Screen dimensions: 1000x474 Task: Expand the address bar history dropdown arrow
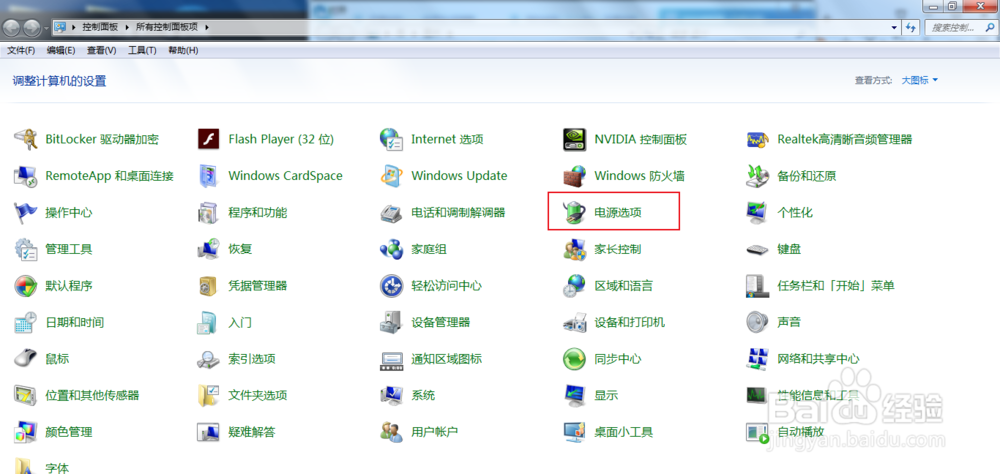pyautogui.click(x=893, y=27)
